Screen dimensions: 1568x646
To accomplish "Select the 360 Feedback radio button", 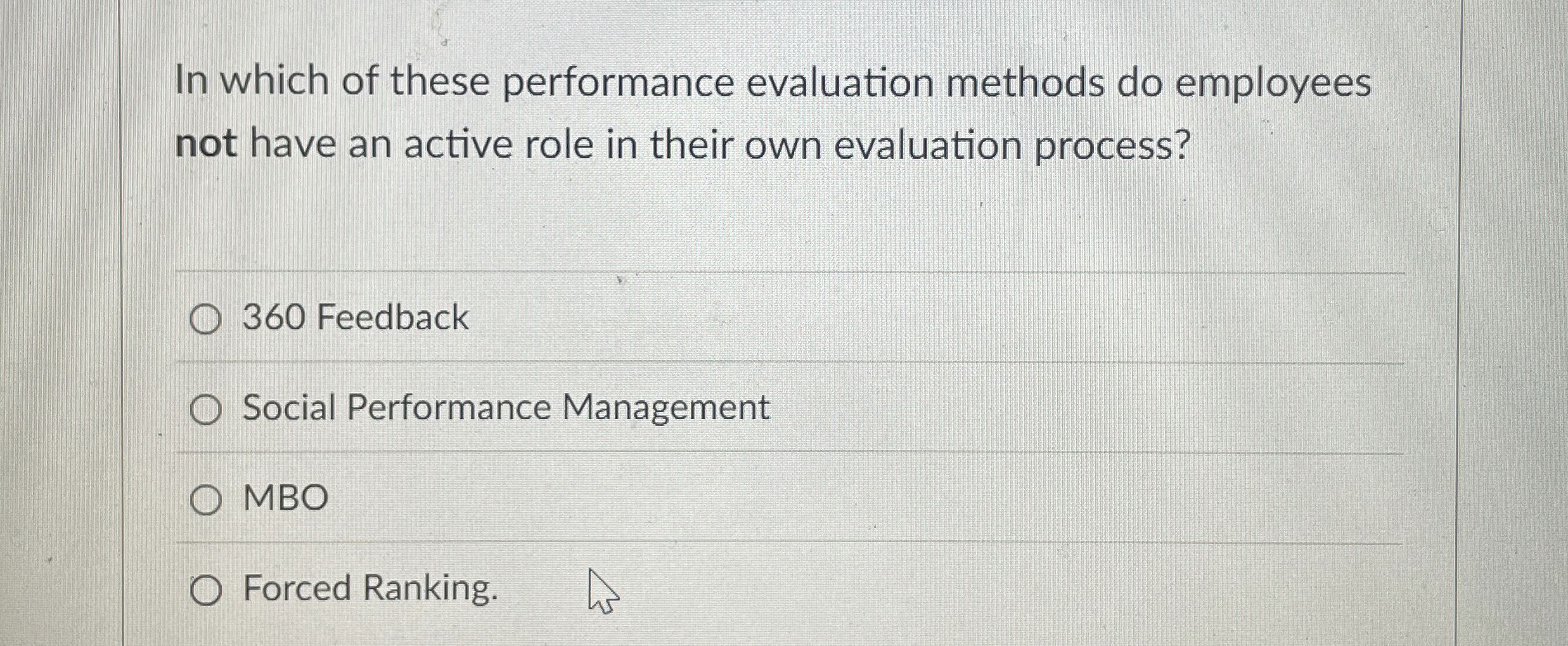I will (205, 319).
